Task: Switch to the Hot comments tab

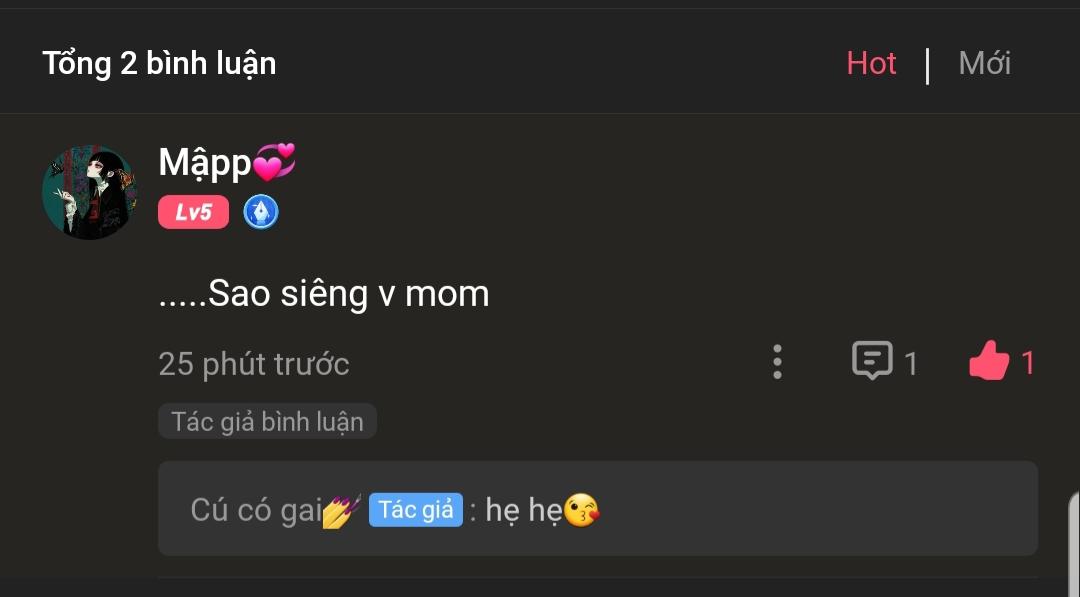Action: (x=871, y=64)
